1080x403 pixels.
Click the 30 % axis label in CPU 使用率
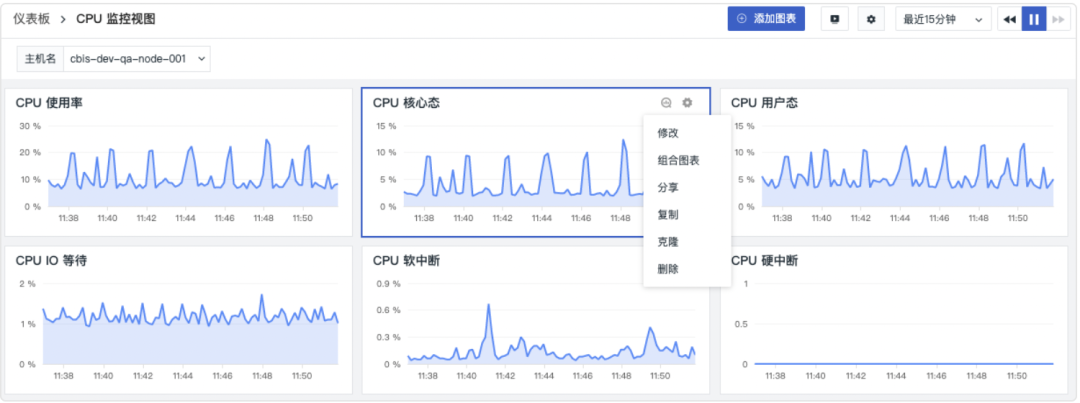tap(30, 126)
